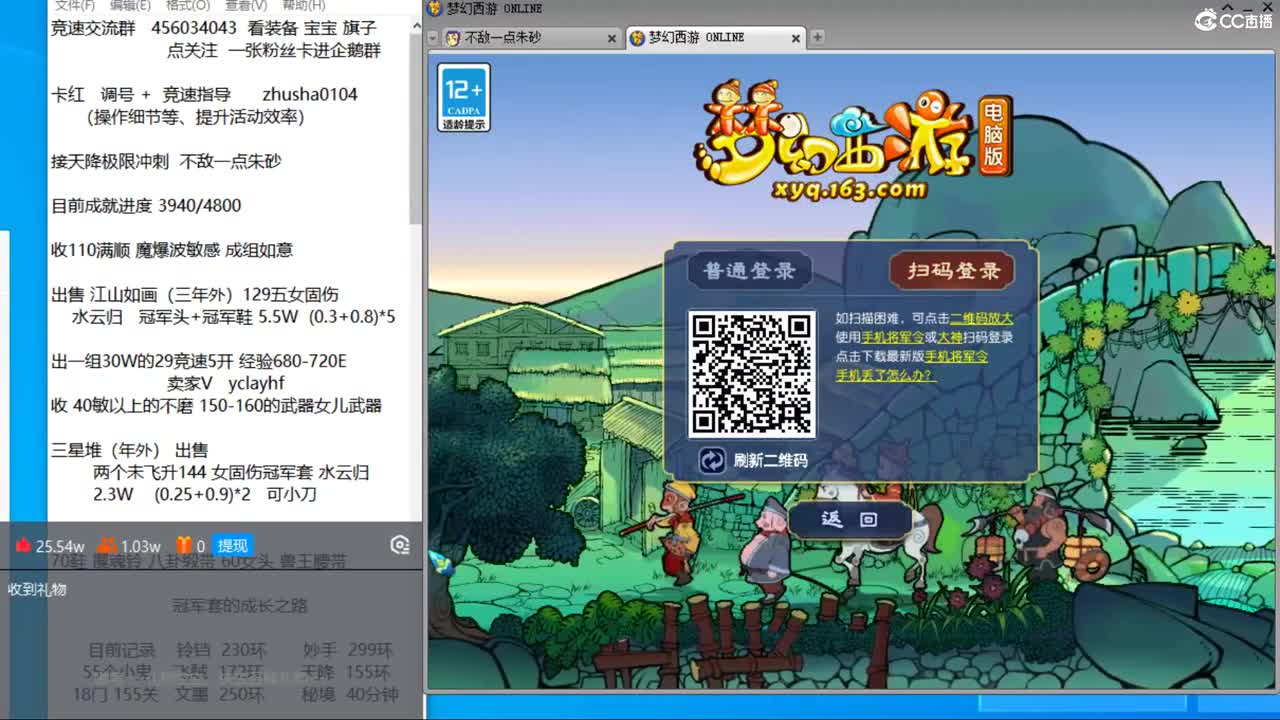Click the 卖家V yclayhf line

pyautogui.click(x=226, y=383)
